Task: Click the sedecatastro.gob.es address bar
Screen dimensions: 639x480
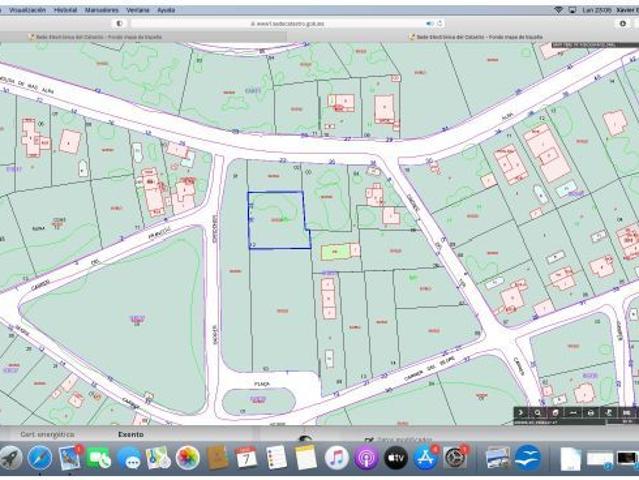Action: [278, 22]
